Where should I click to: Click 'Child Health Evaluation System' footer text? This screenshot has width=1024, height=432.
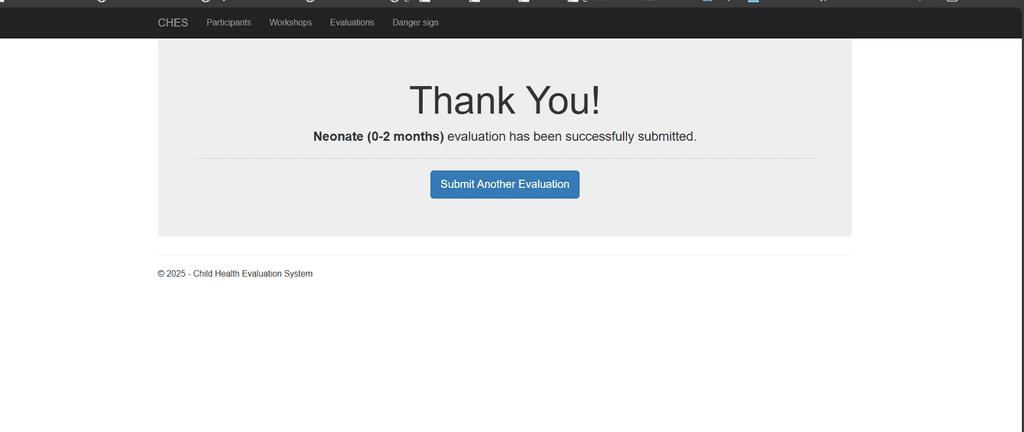pyautogui.click(x=253, y=274)
